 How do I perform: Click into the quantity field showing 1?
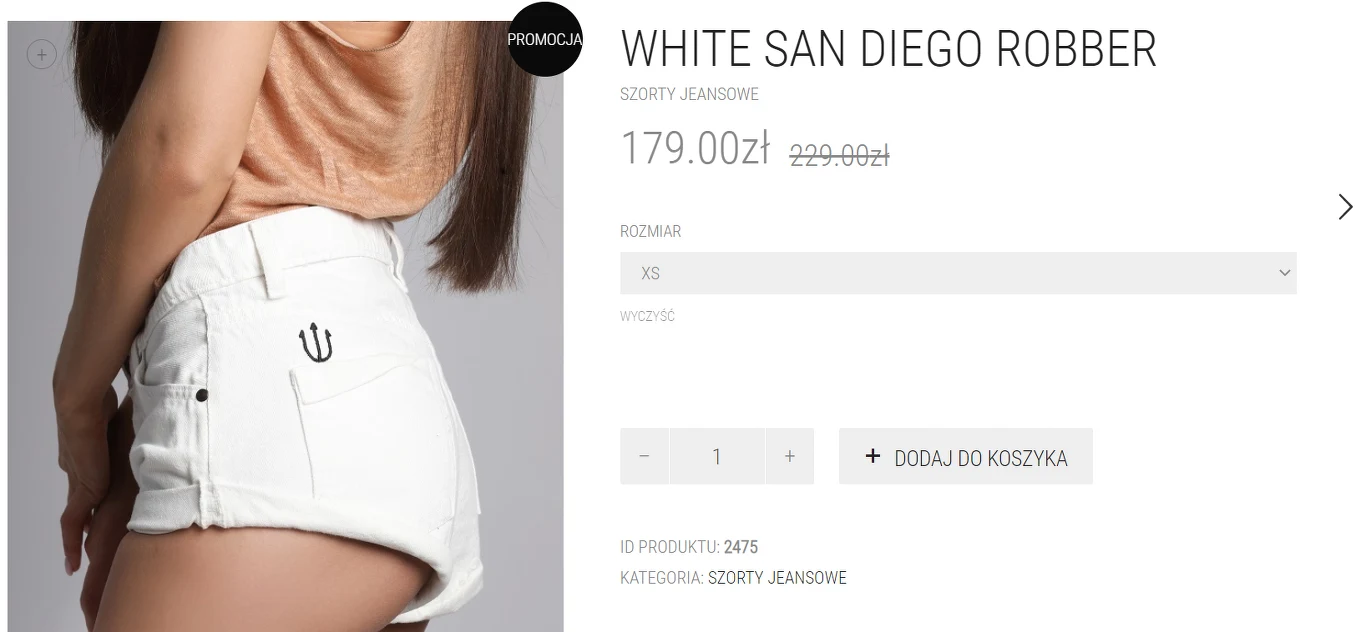pyautogui.click(x=717, y=456)
